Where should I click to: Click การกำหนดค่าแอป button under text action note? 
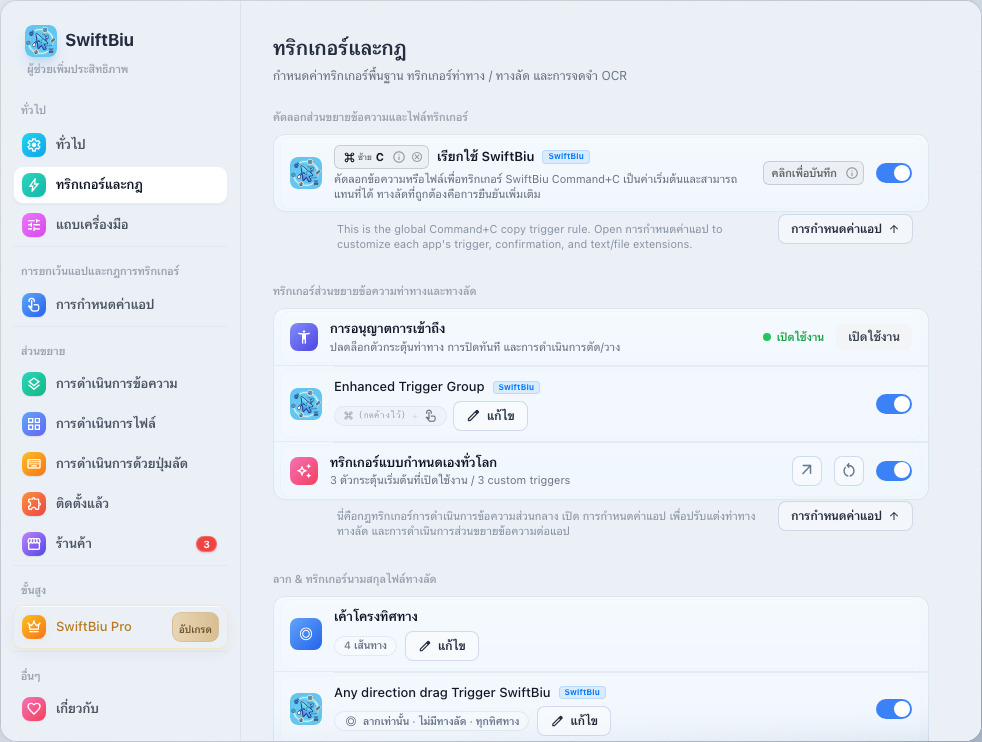(x=845, y=517)
